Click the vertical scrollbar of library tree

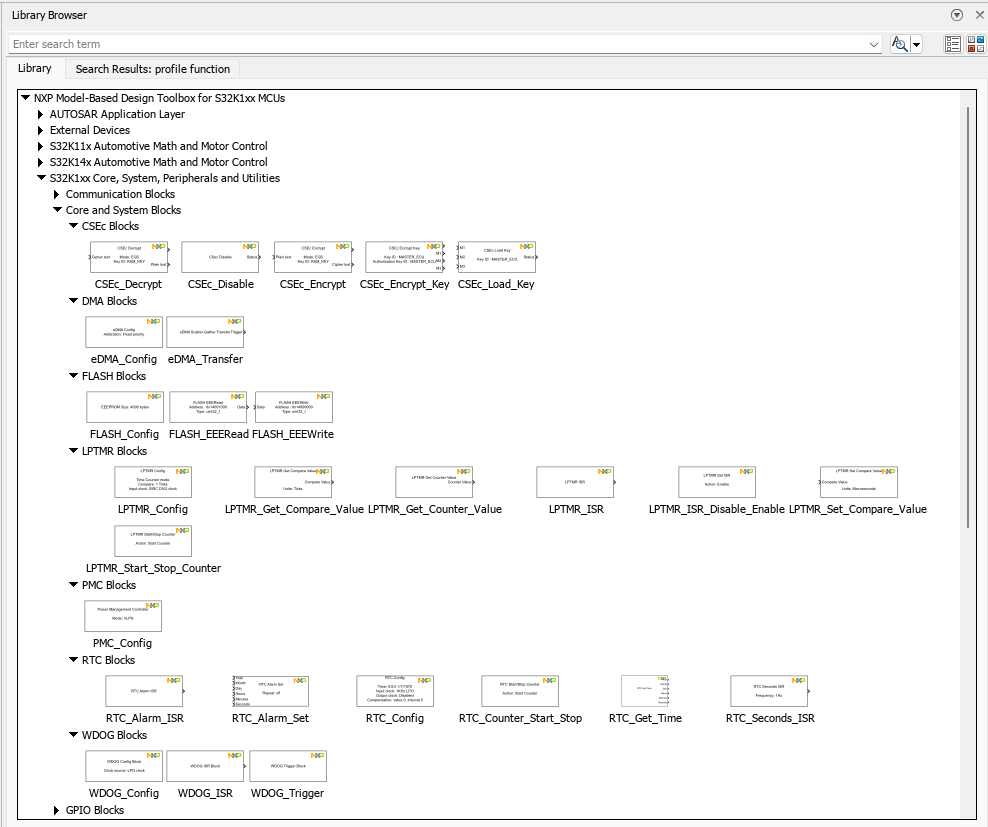point(969,318)
